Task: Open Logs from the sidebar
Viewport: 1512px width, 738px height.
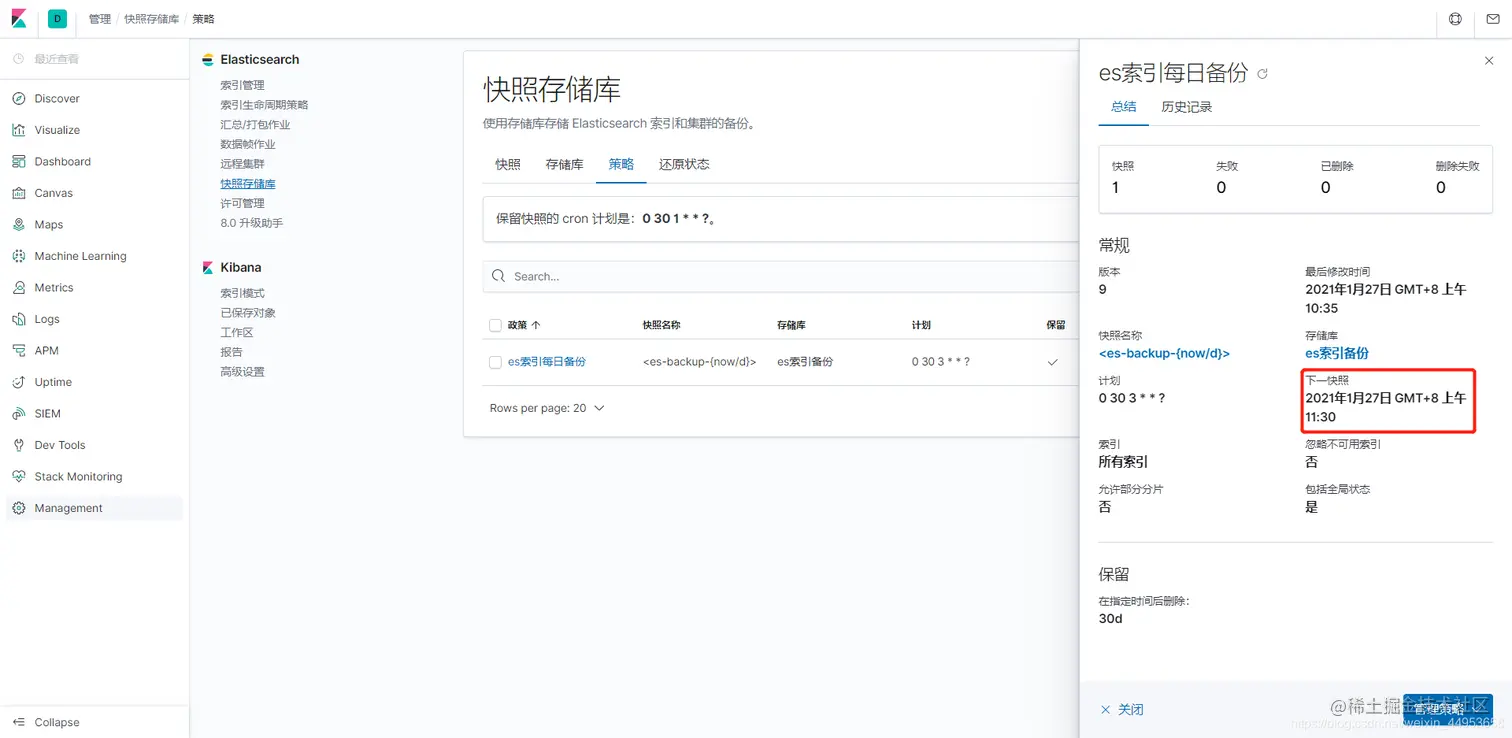Action: click(47, 319)
